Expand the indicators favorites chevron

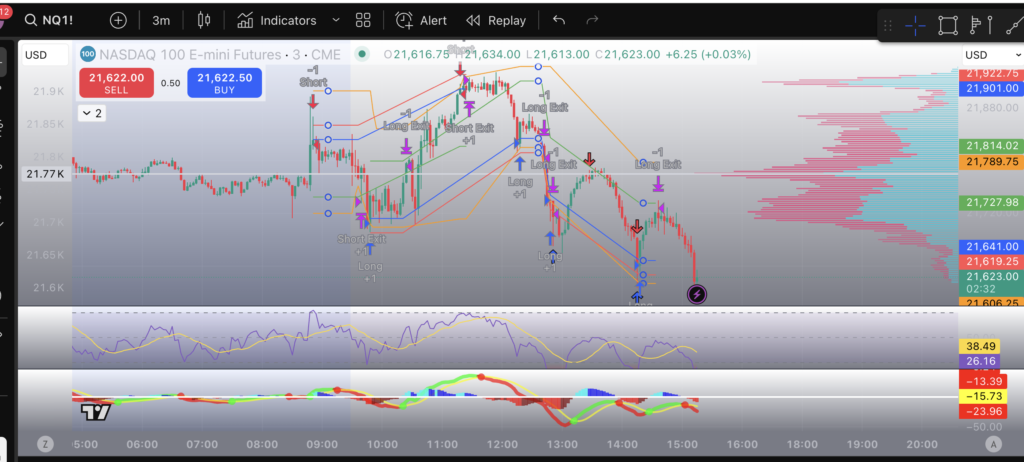334,20
